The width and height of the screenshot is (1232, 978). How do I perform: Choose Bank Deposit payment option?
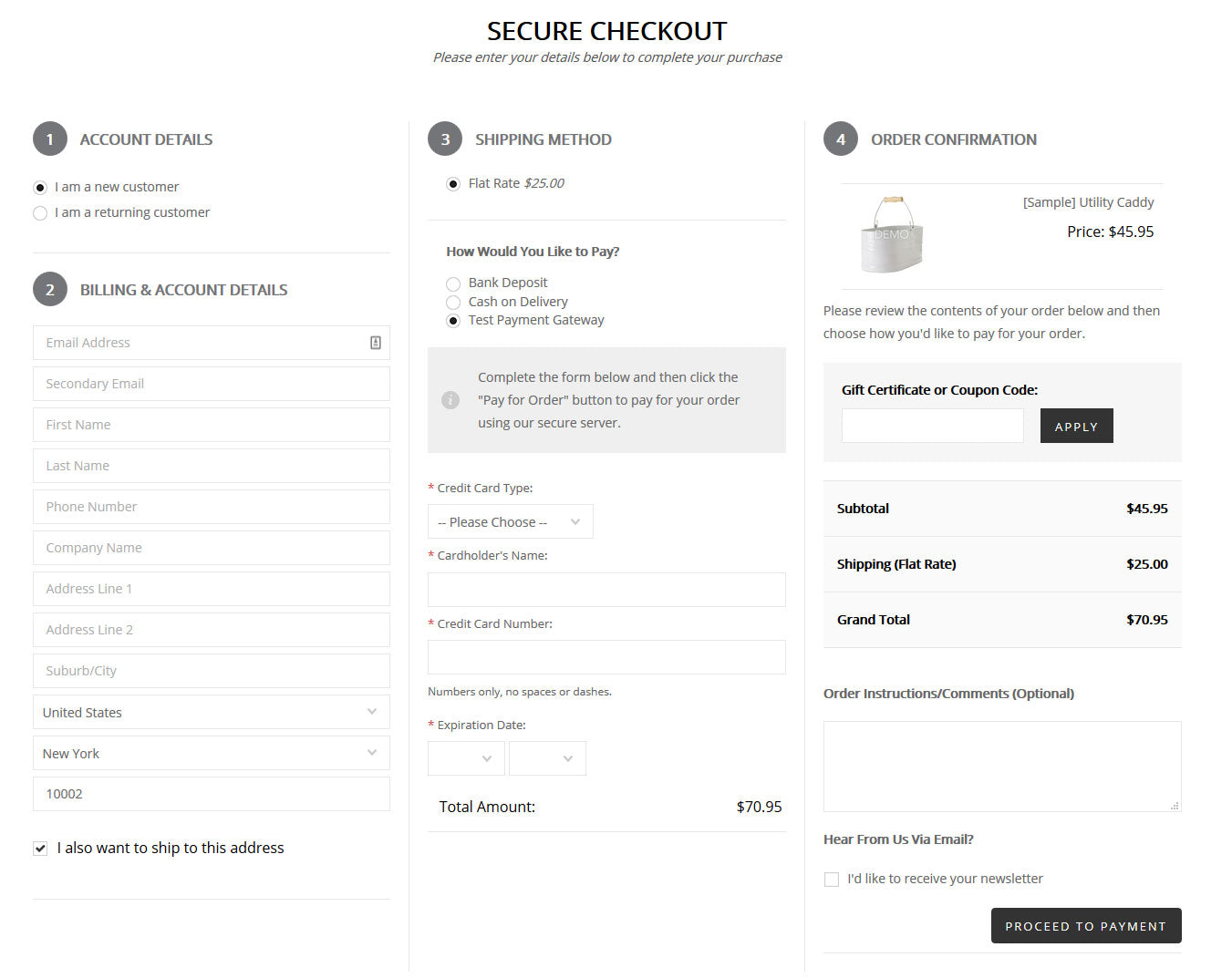pos(453,283)
